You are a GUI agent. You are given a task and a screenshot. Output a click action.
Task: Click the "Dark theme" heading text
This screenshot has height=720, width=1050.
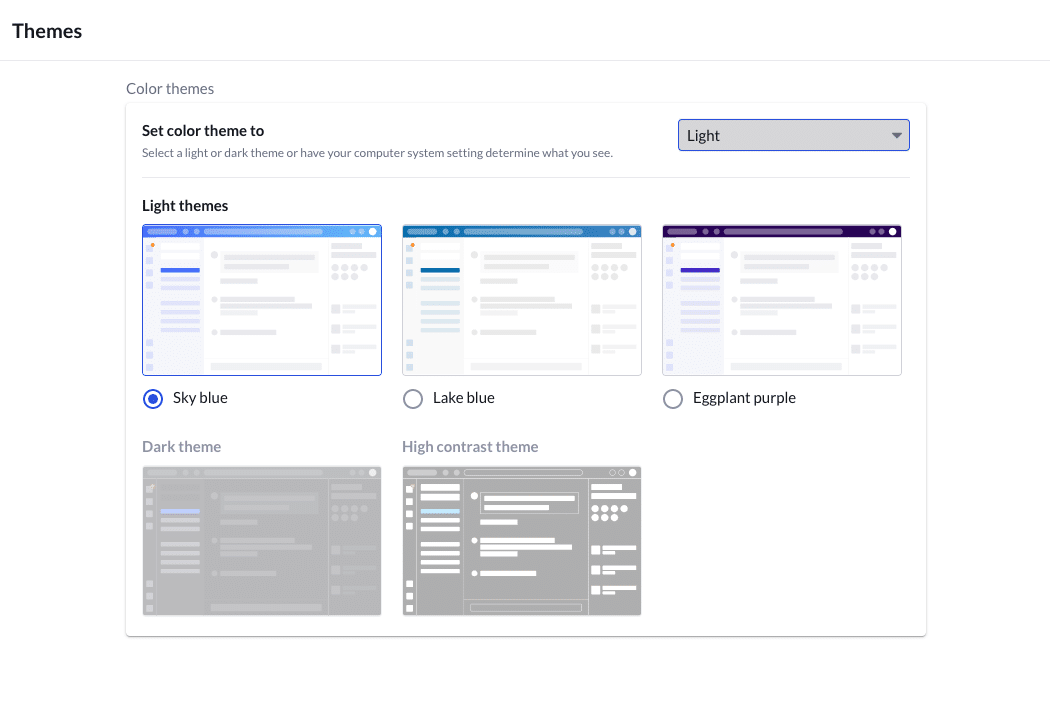182,447
